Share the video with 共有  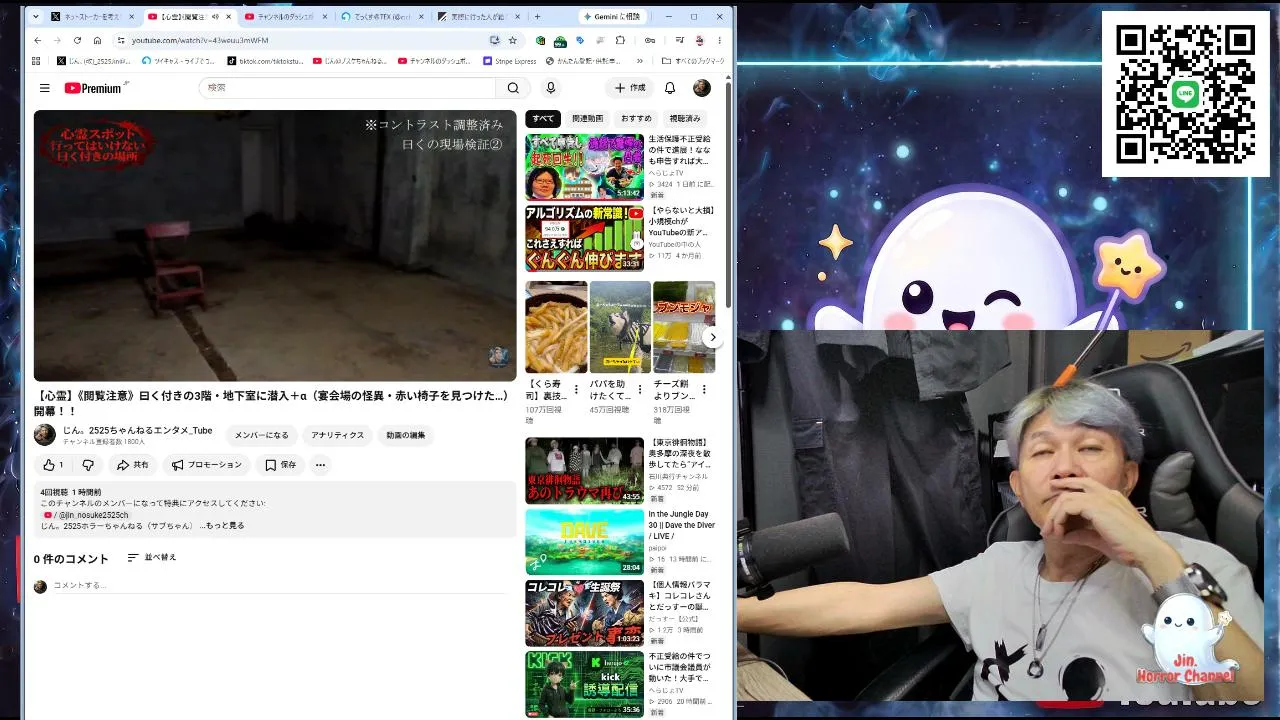133,465
